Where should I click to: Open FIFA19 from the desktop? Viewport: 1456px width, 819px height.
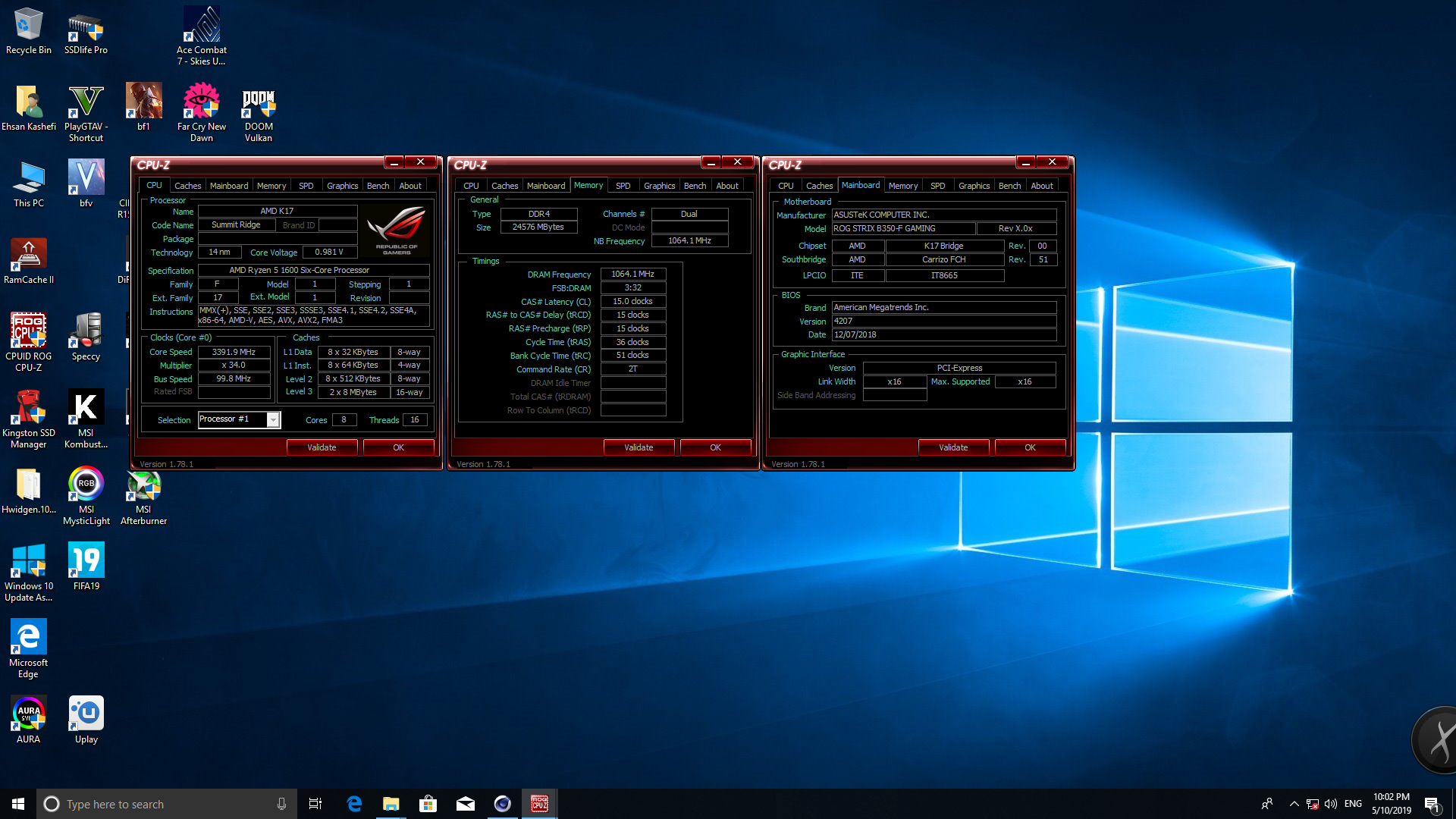pos(86,560)
